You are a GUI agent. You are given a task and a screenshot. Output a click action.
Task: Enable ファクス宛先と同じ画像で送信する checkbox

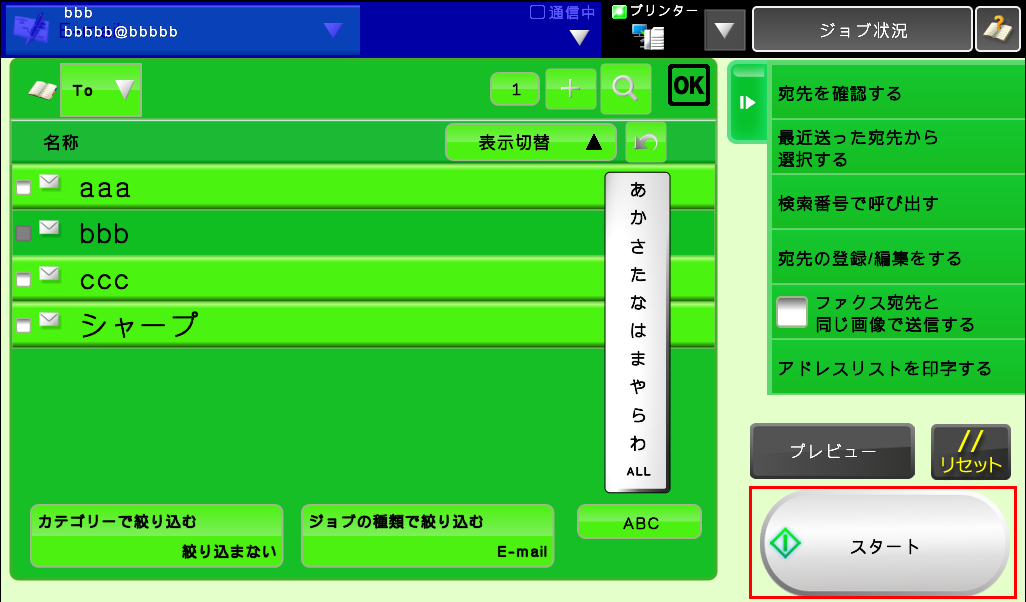point(792,313)
